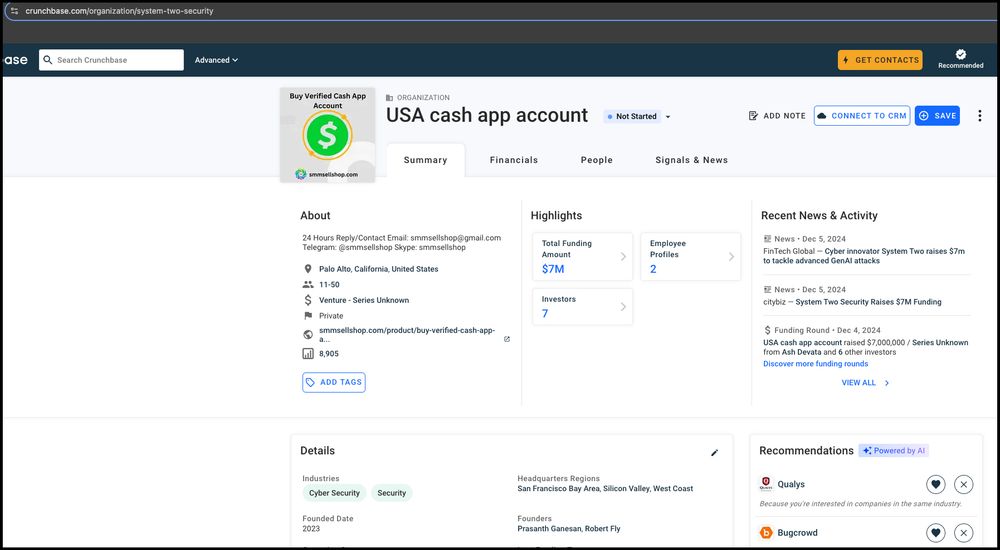1000x550 pixels.
Task: Click the GET CONTACTS button
Action: pyautogui.click(x=880, y=60)
